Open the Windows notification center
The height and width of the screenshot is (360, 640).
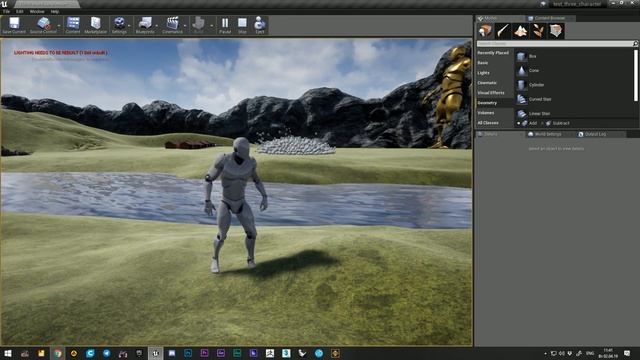(x=627, y=353)
